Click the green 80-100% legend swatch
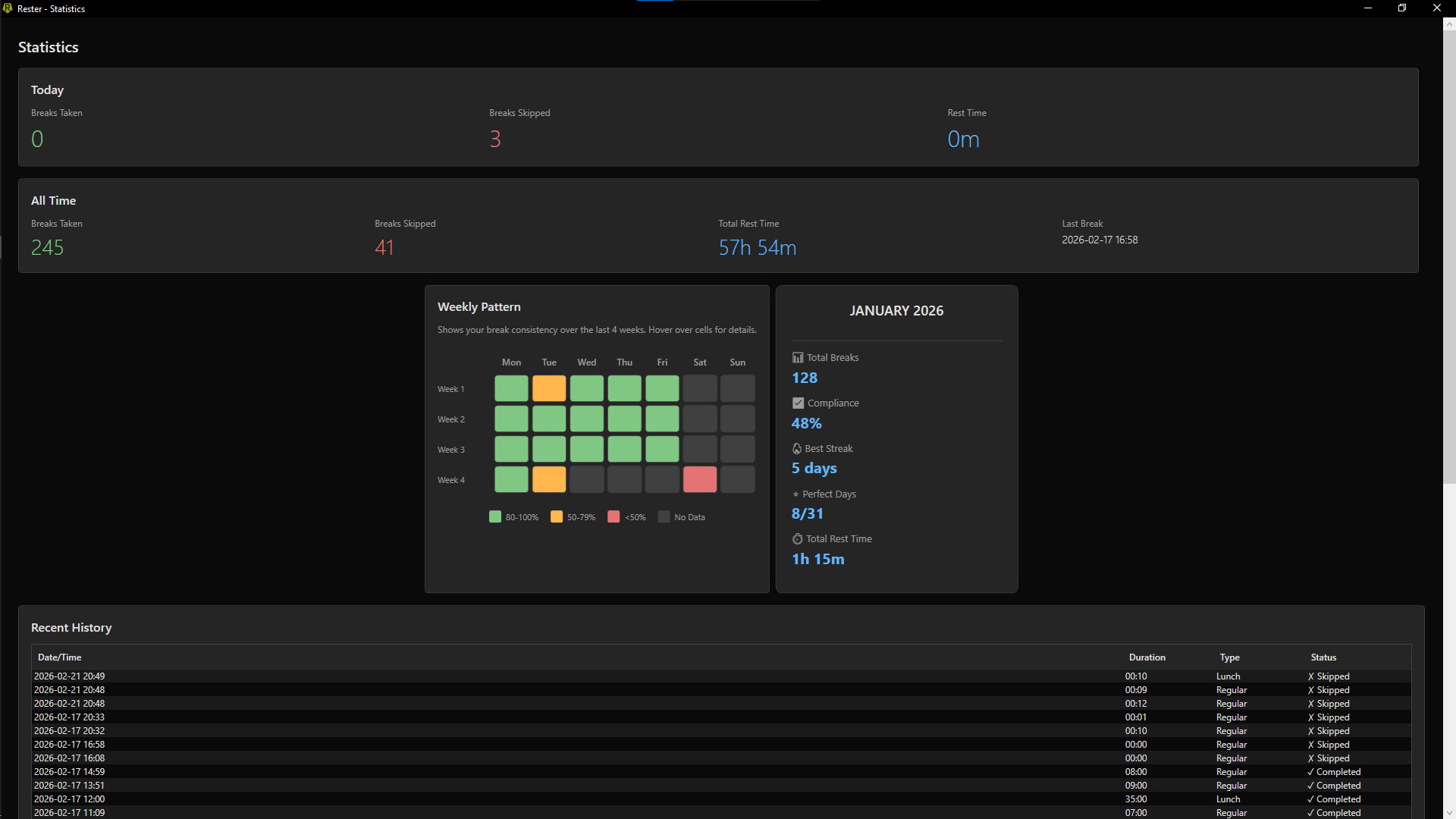The height and width of the screenshot is (819, 1456). pyautogui.click(x=495, y=517)
